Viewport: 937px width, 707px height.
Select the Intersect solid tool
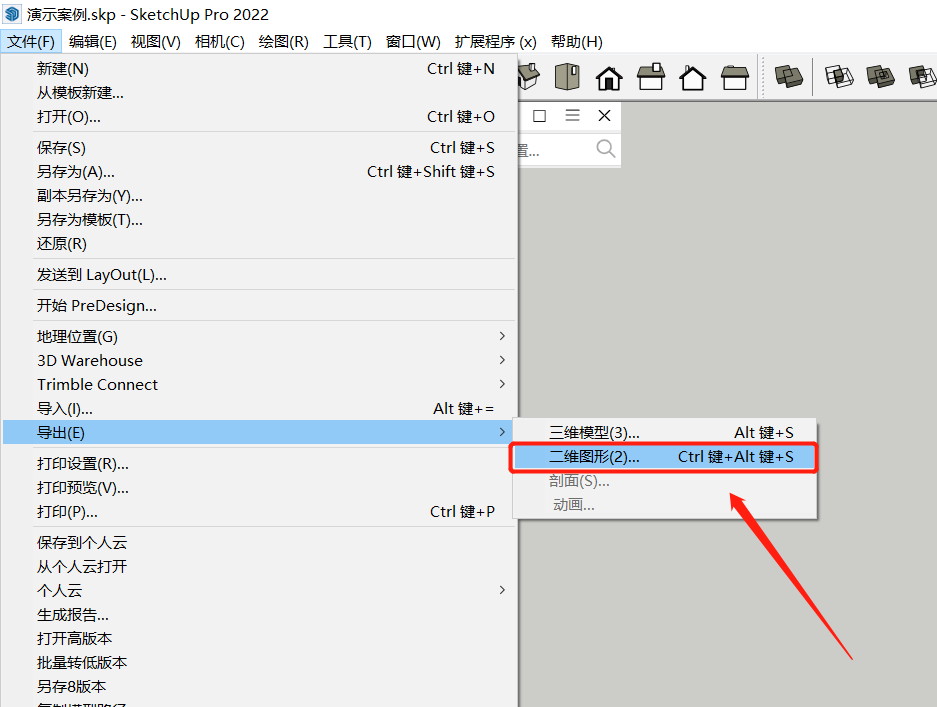tap(839, 77)
